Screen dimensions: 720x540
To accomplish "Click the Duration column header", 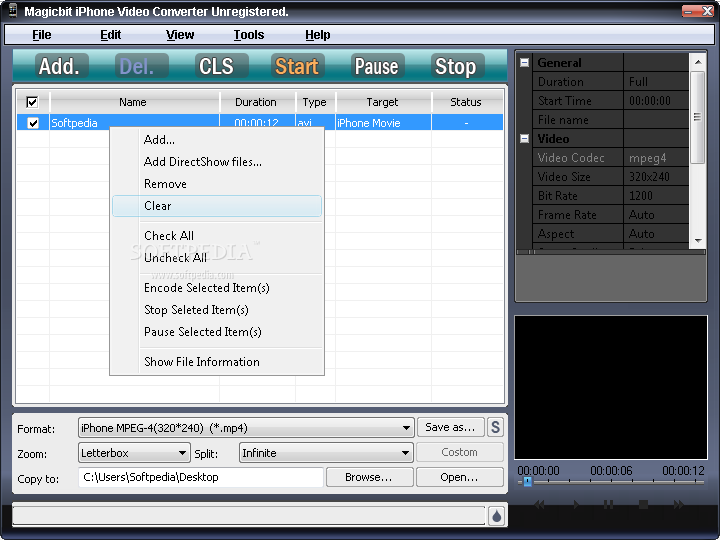I will (257, 102).
